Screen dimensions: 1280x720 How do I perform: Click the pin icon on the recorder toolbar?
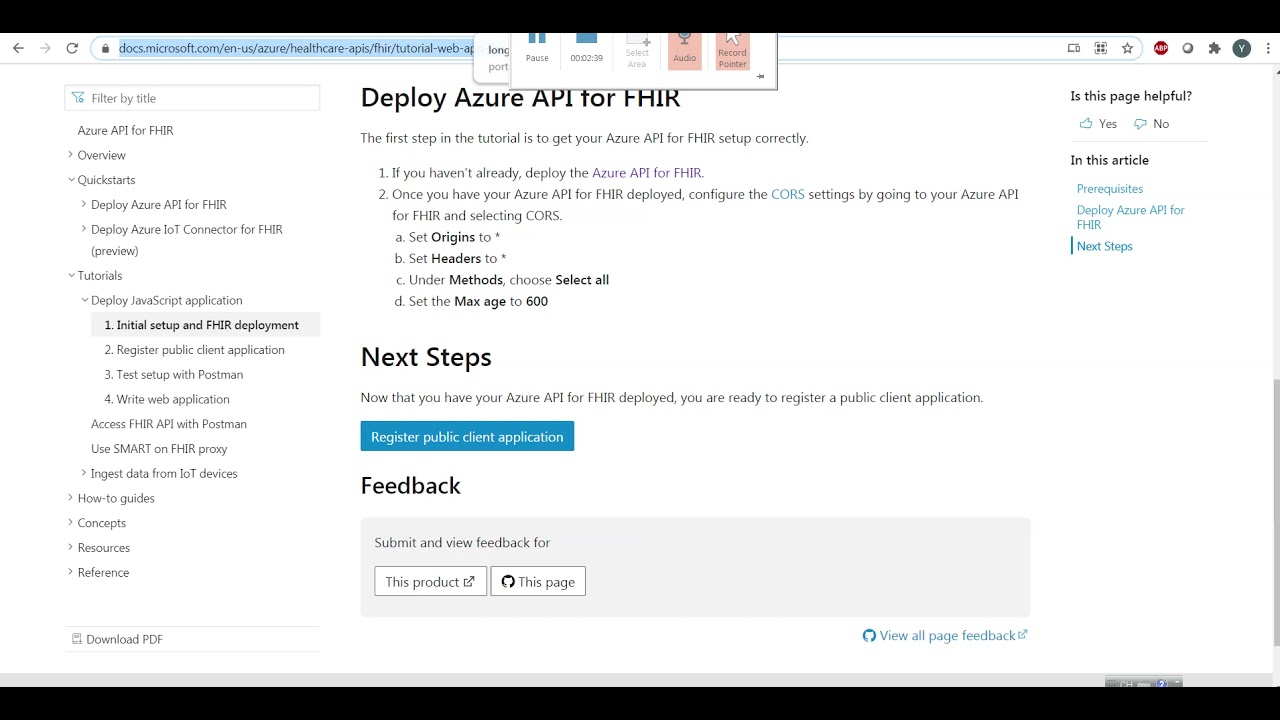click(x=760, y=77)
